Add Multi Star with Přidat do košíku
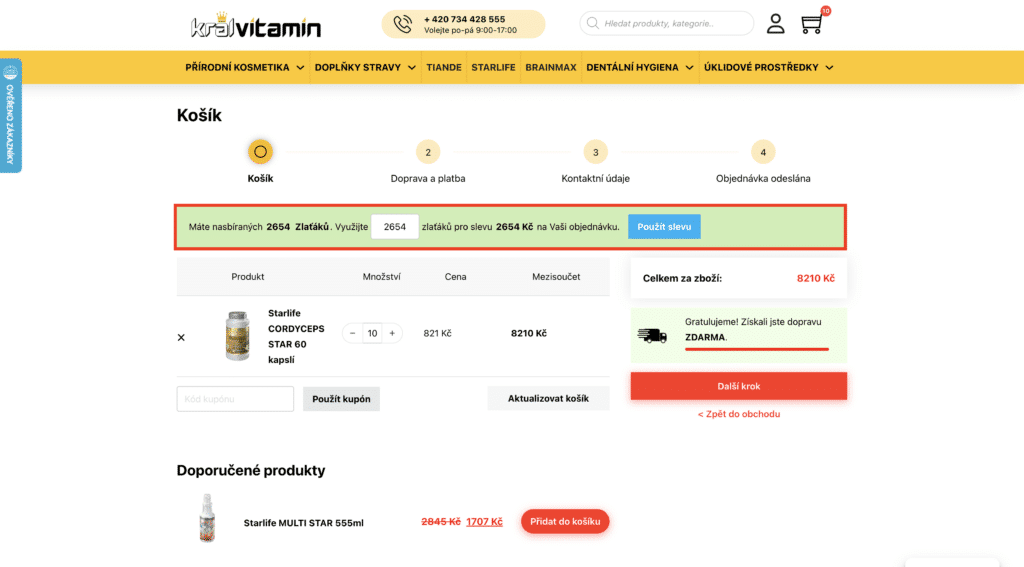Viewport: 1024px width, 567px height. (x=565, y=521)
